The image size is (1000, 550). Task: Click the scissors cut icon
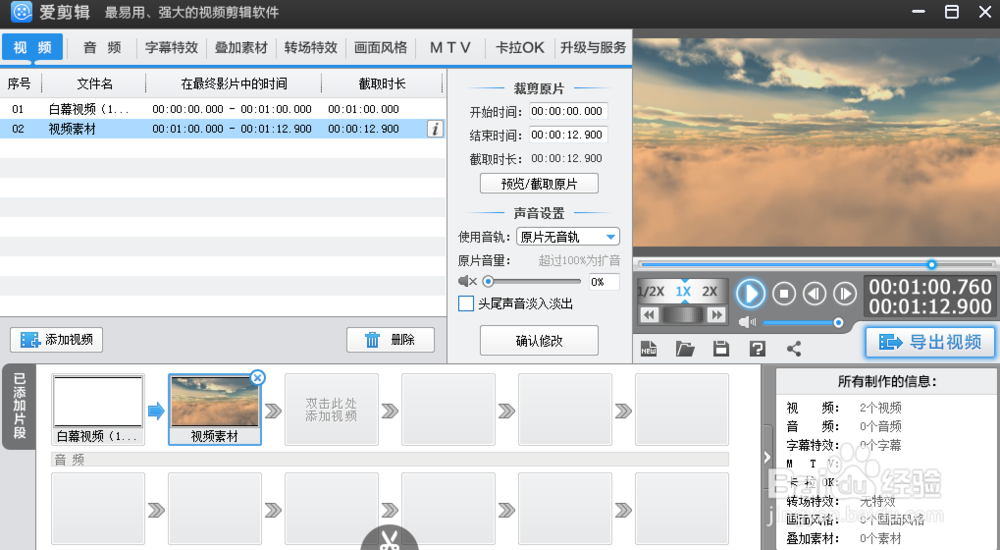pos(389,539)
